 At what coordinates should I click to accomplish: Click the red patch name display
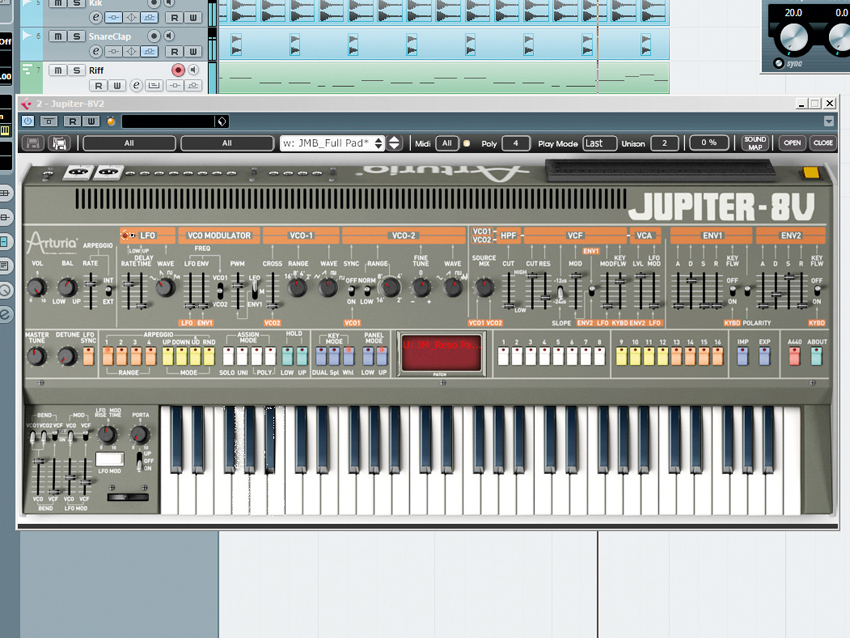coord(441,353)
